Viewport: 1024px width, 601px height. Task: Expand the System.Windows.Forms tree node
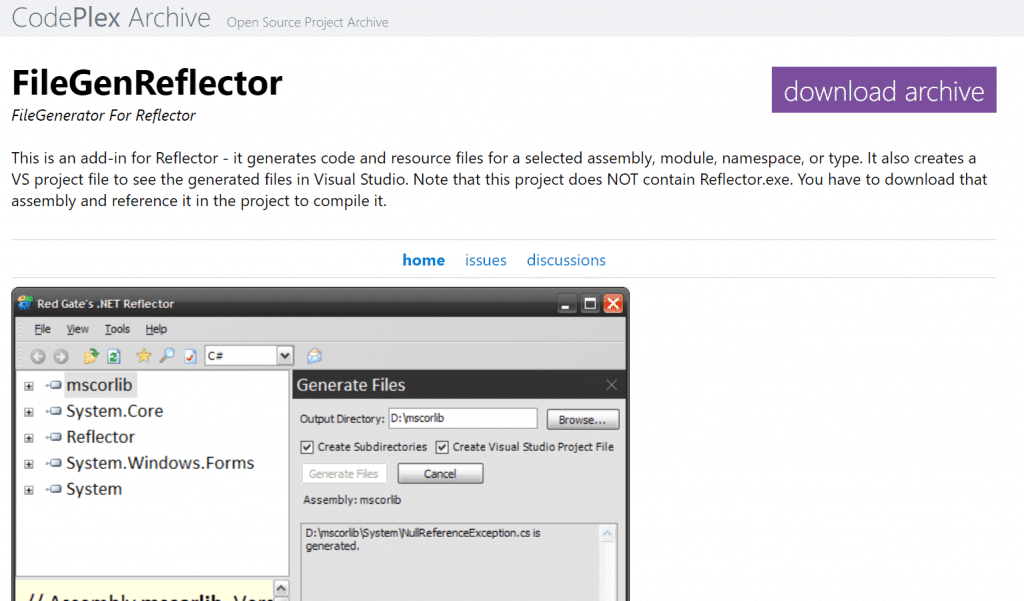29,464
